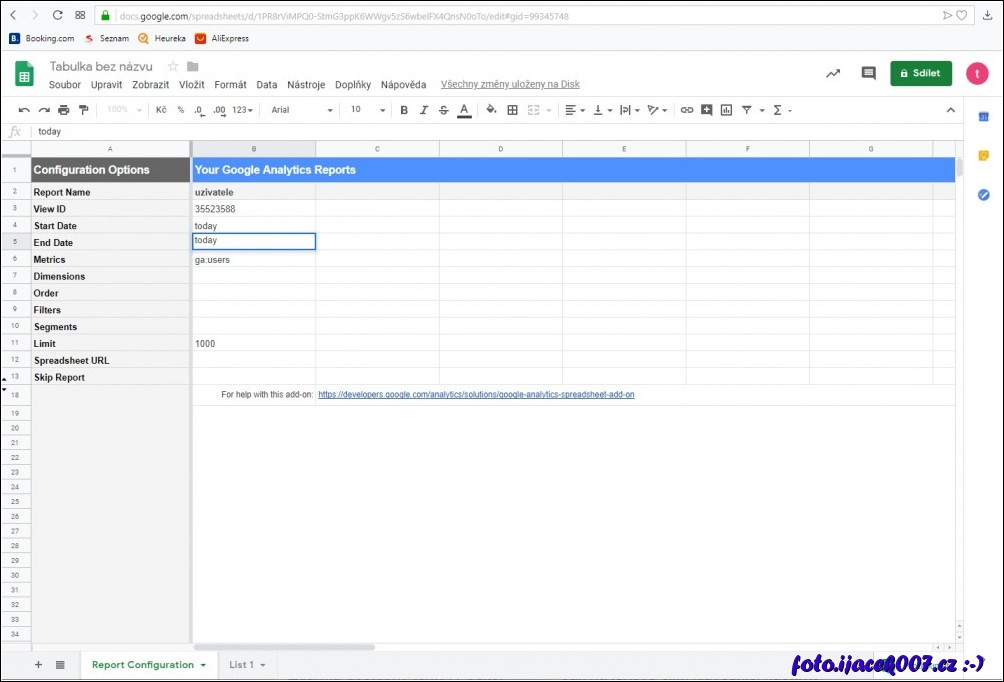1004x682 pixels.
Task: Open the comments history icon
Action: (x=868, y=73)
